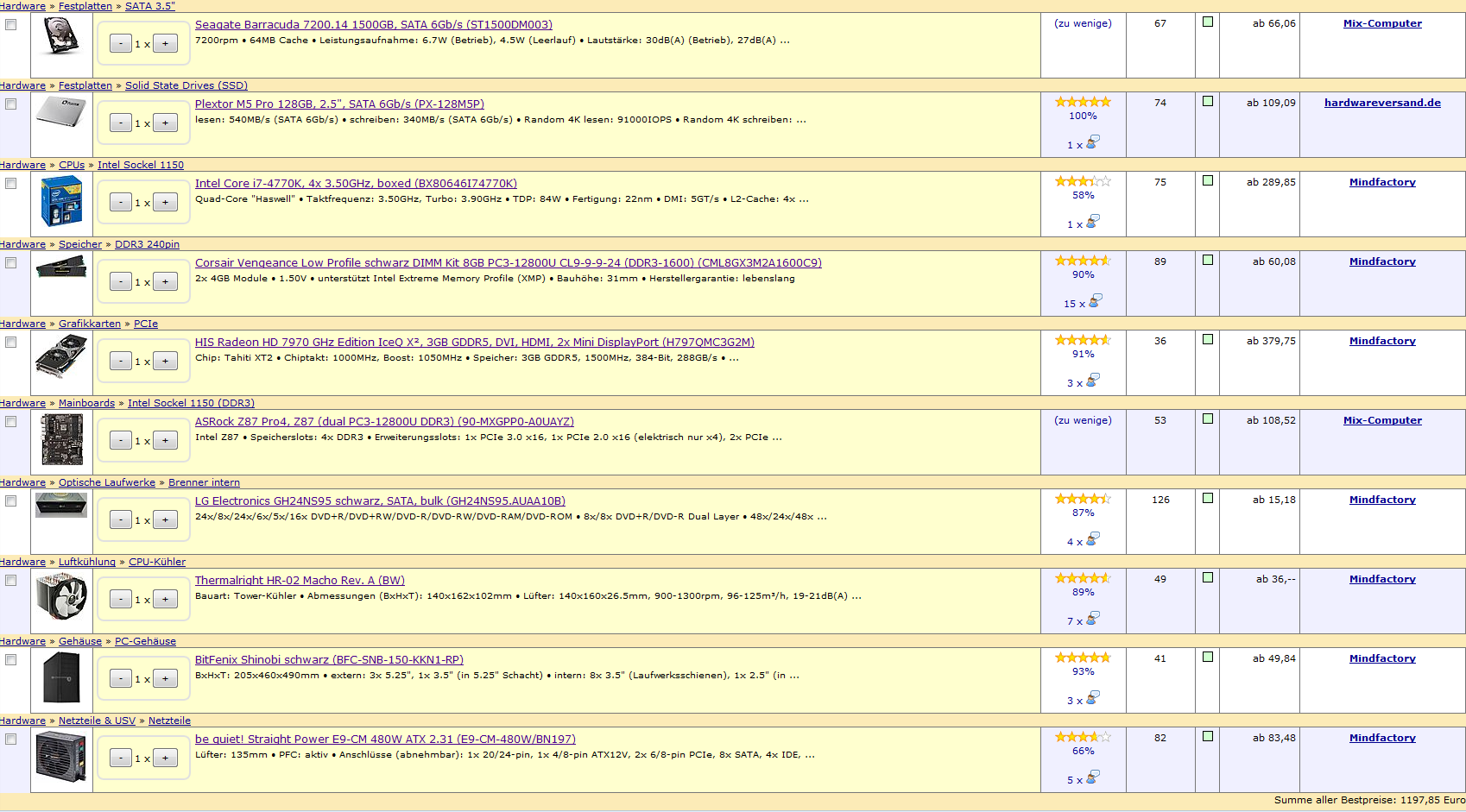Viewport: 1466px width, 812px height.
Task: Open reviews icon for Intel Core i7-4770K
Action: (x=1093, y=221)
